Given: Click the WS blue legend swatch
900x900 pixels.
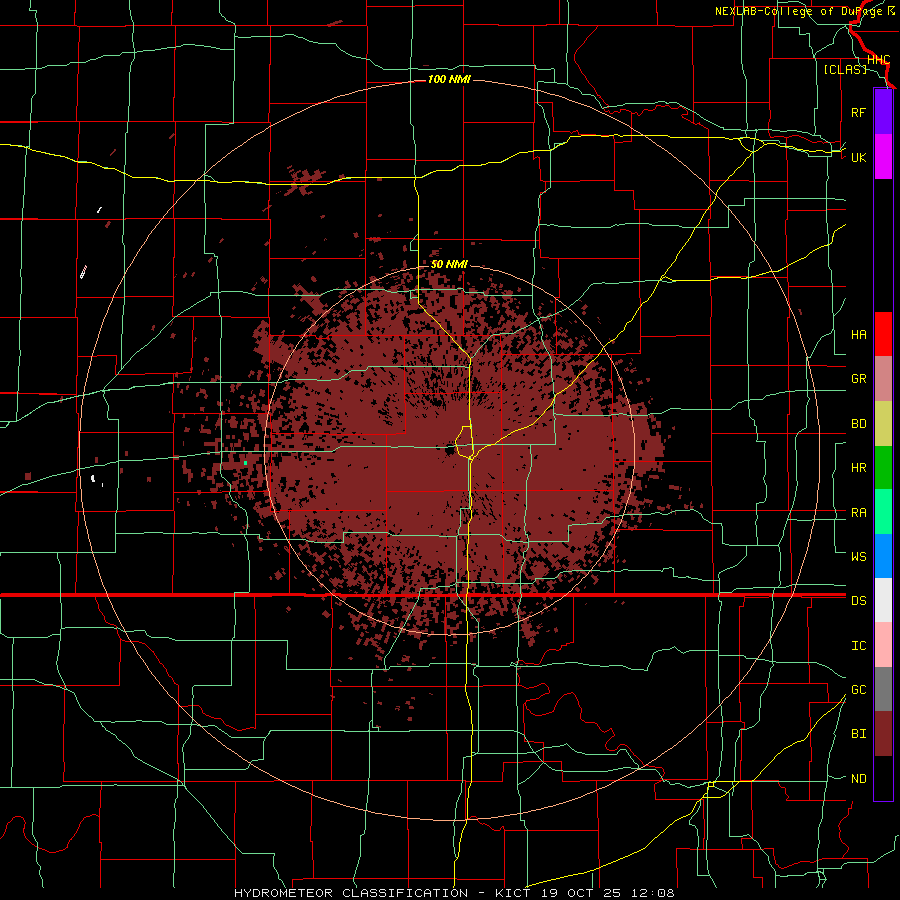Looking at the screenshot, I should [x=883, y=556].
